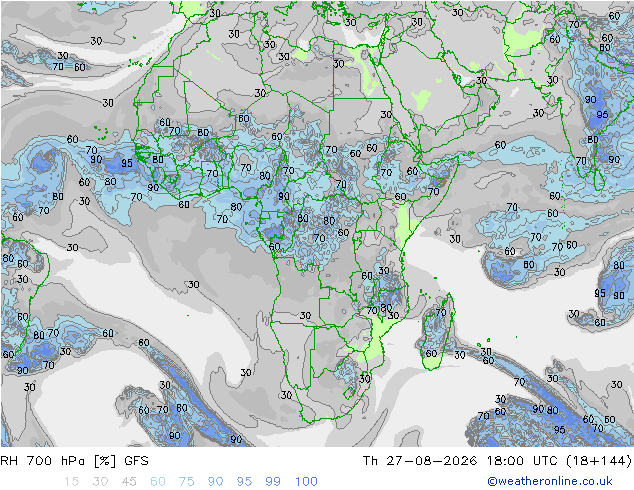Viewport: 634px width, 490px height.
Task: Click the legend value 75
Action: [186, 481]
